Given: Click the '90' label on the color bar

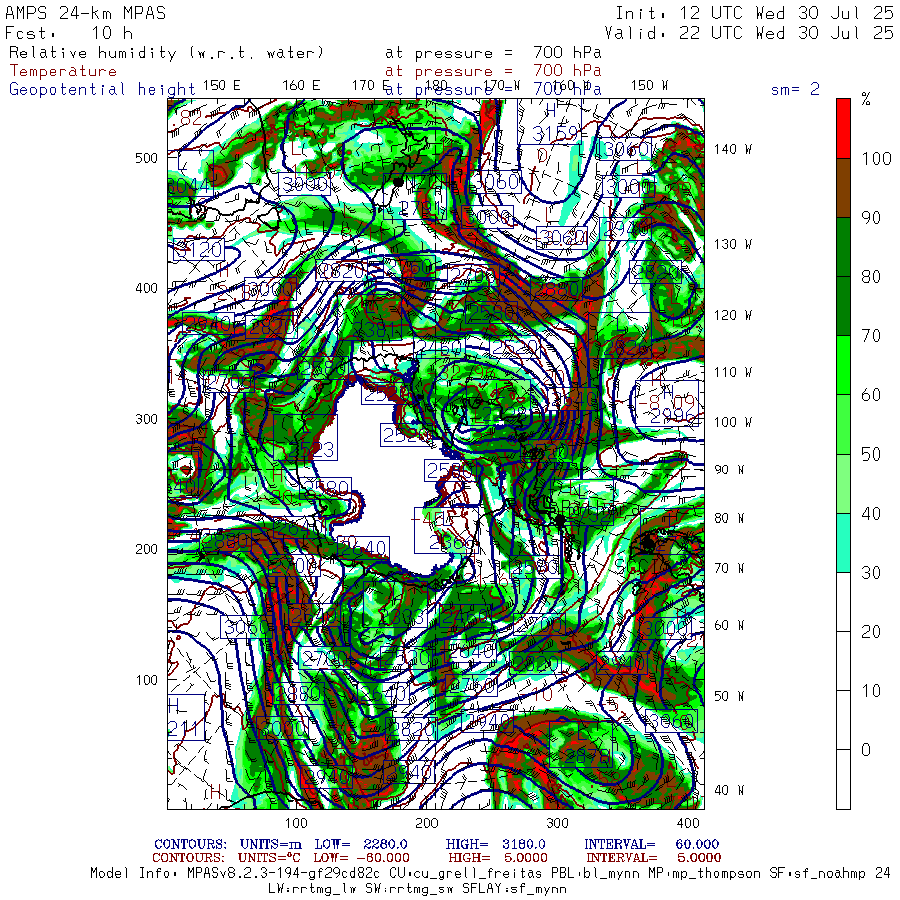Looking at the screenshot, I should (871, 218).
